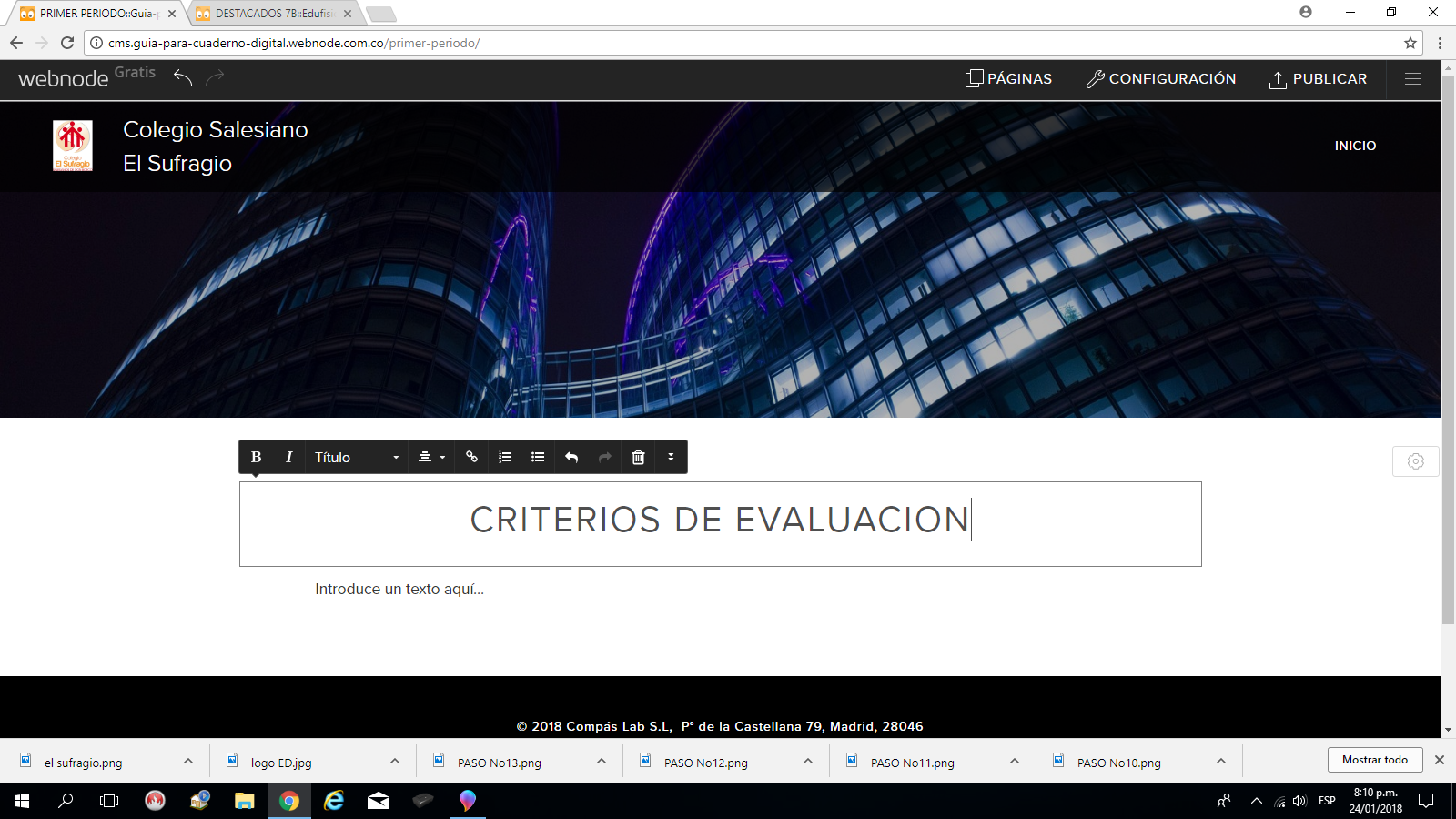Click PUBLICAR to publish the site

click(1318, 79)
